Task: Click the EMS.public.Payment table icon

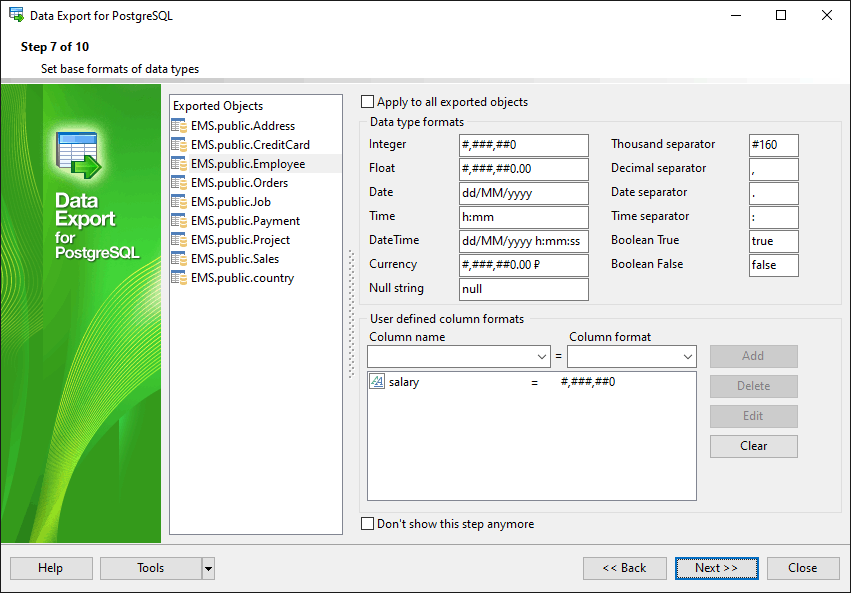Action: (x=179, y=221)
